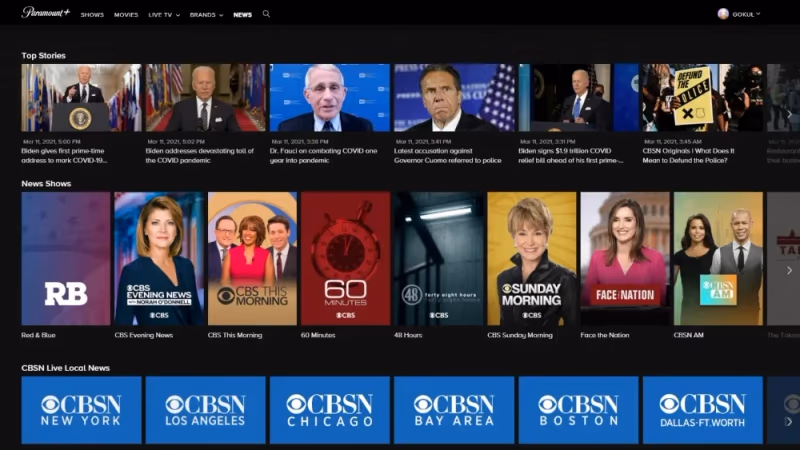Watch CBSN Chicago live tile
The width and height of the screenshot is (800, 450).
pyautogui.click(x=330, y=410)
